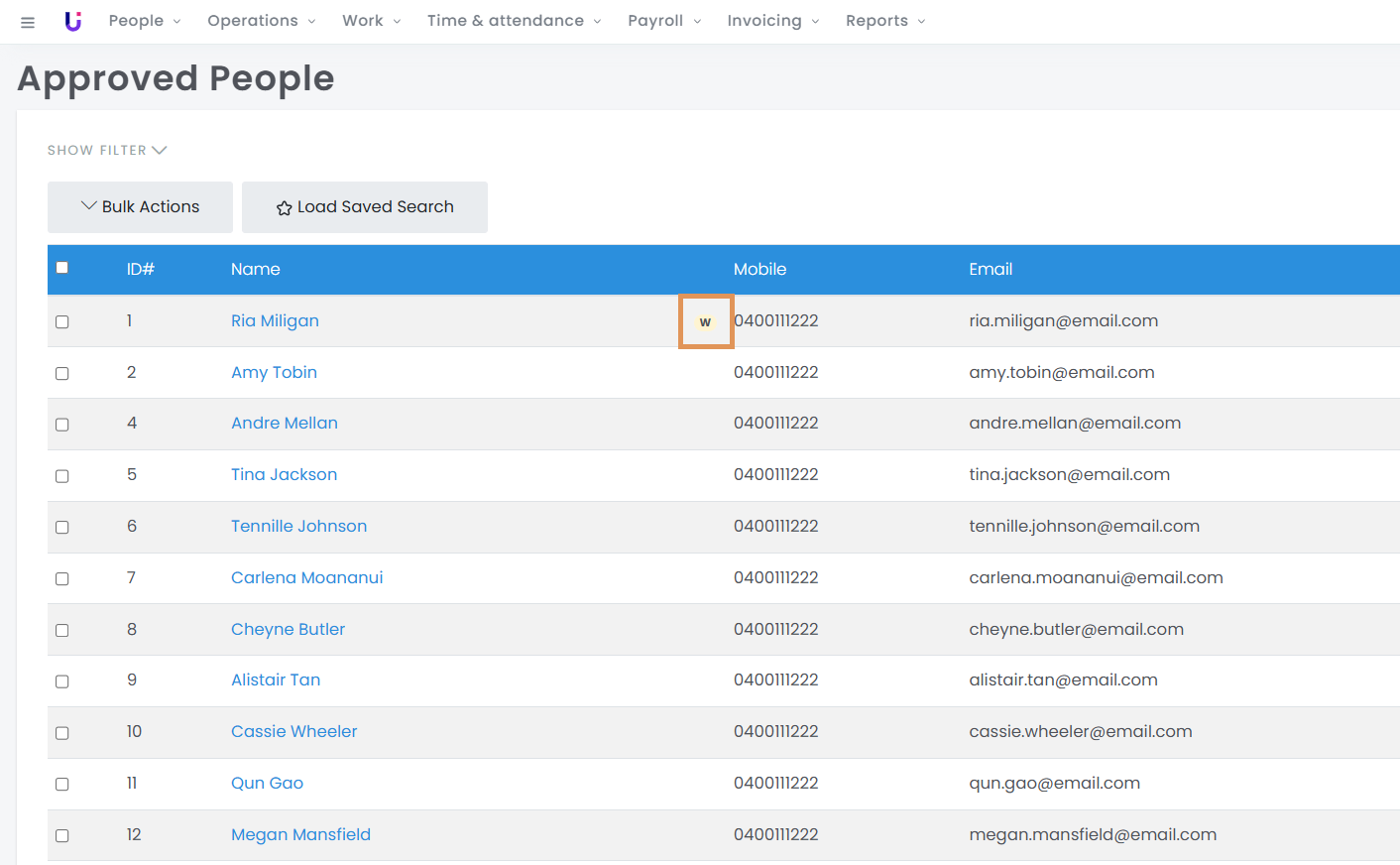Sort table by Name column header
The height and width of the screenshot is (865, 1400).
pos(255,269)
